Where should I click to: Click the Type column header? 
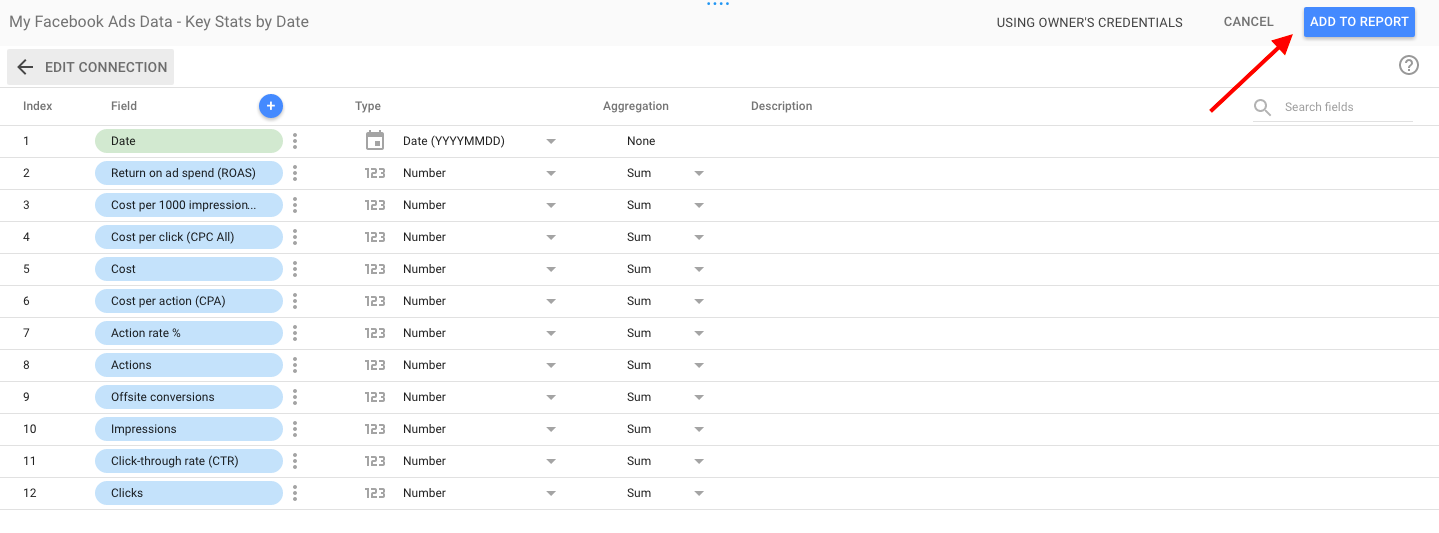click(368, 106)
